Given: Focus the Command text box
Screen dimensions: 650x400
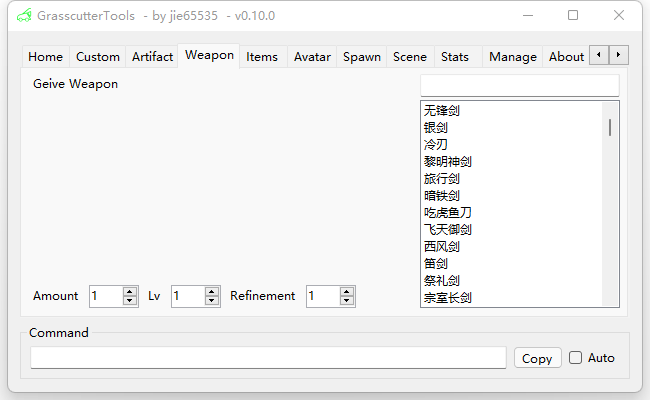Looking at the screenshot, I should pyautogui.click(x=268, y=358).
